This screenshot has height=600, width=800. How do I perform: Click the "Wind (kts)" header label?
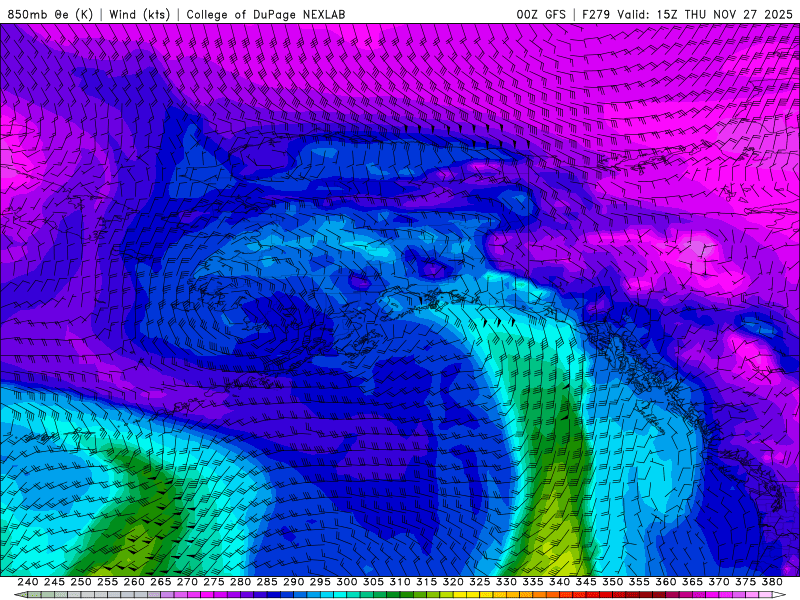click(x=140, y=14)
